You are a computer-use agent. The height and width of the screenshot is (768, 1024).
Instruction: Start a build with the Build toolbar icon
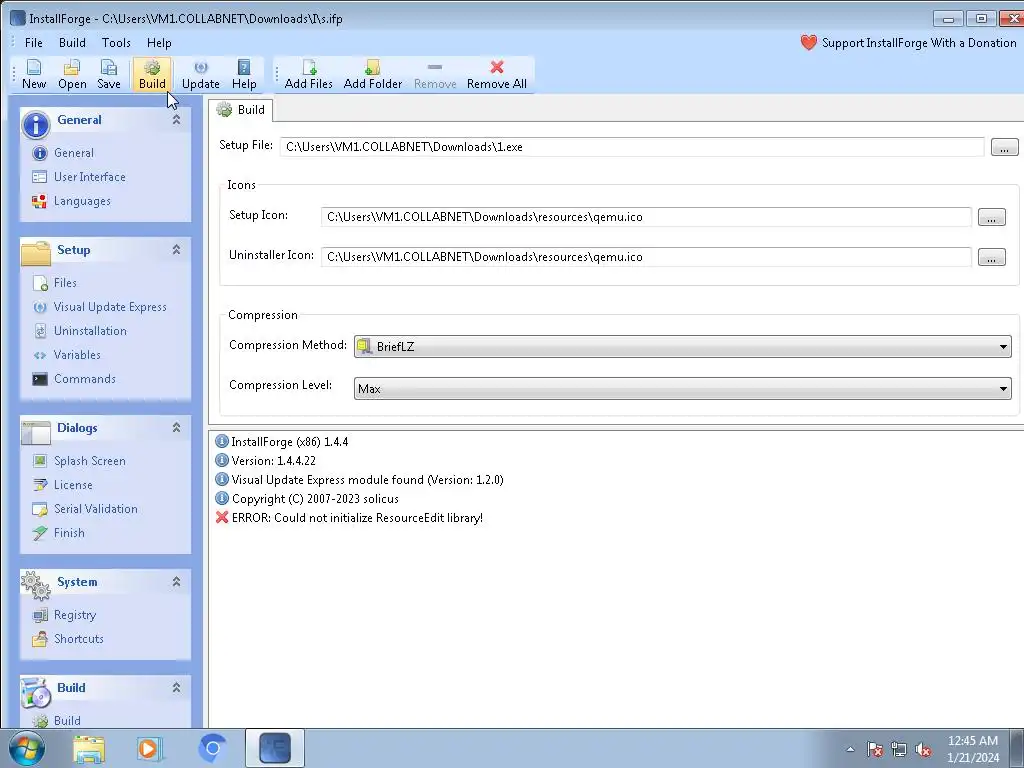coord(152,74)
